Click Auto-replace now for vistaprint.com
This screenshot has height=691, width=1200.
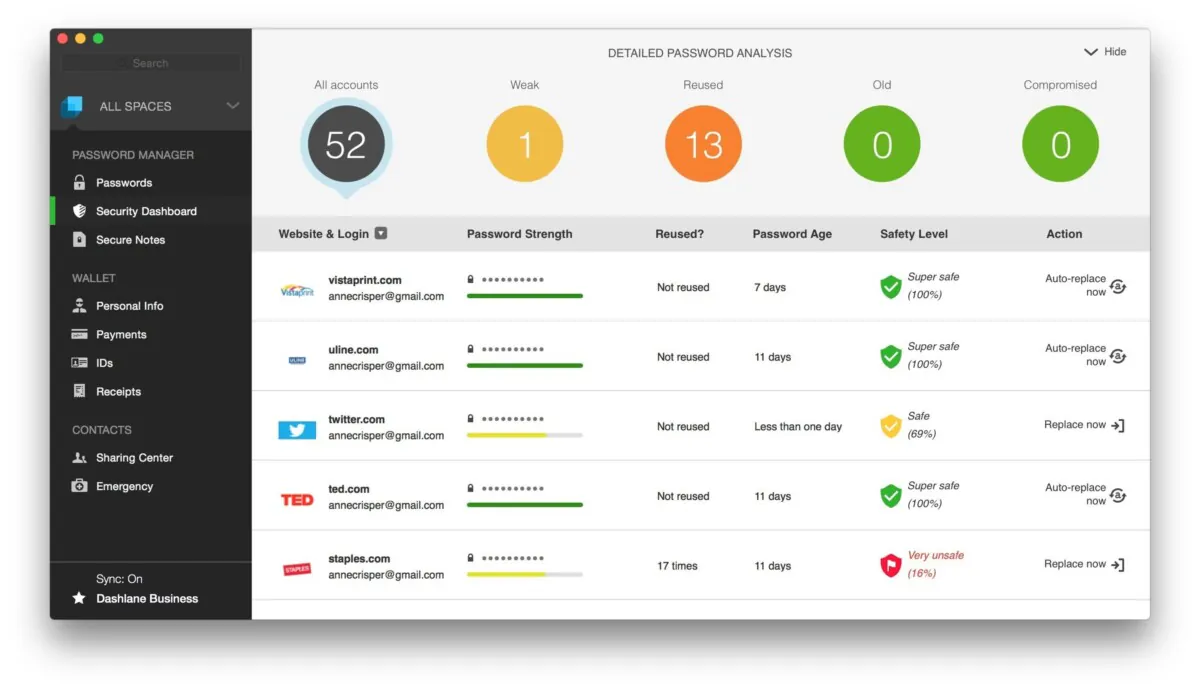(x=1084, y=286)
